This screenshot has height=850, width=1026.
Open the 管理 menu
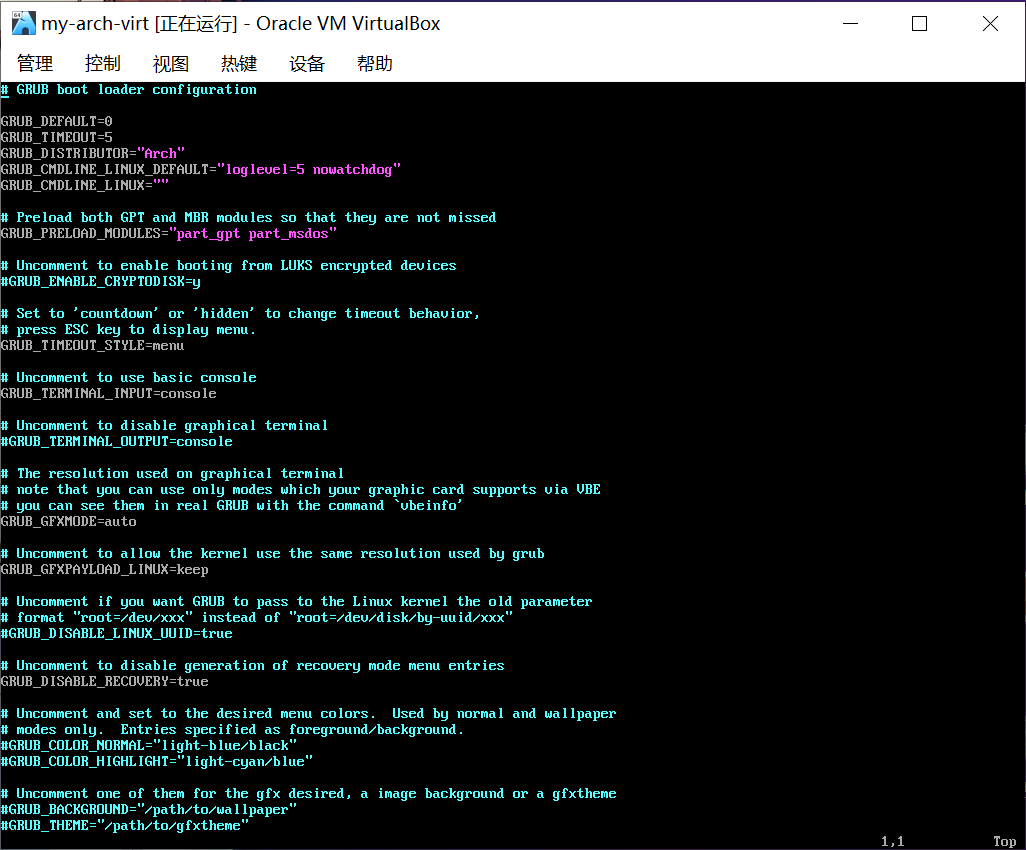[x=34, y=63]
